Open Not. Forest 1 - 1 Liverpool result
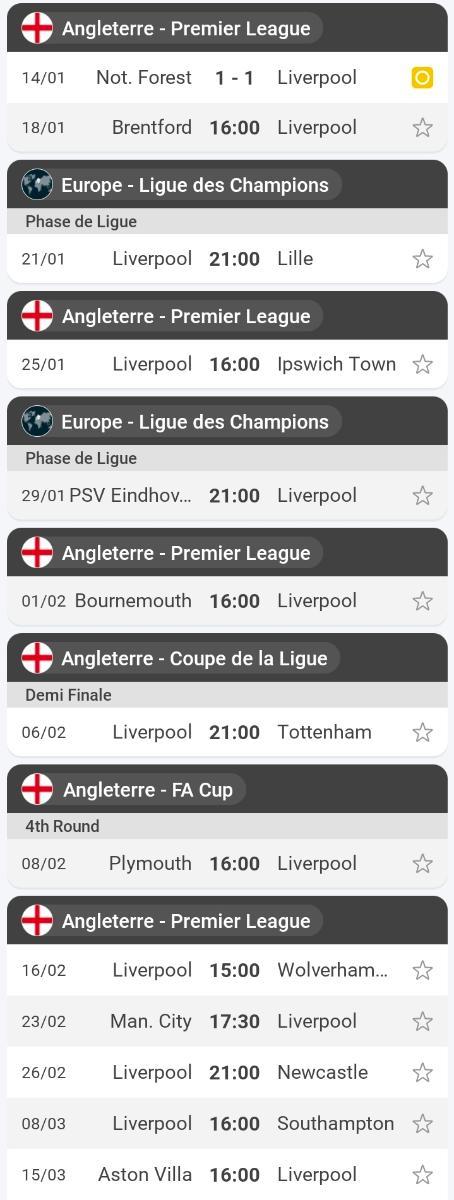The height and width of the screenshot is (1200, 454). click(x=227, y=77)
